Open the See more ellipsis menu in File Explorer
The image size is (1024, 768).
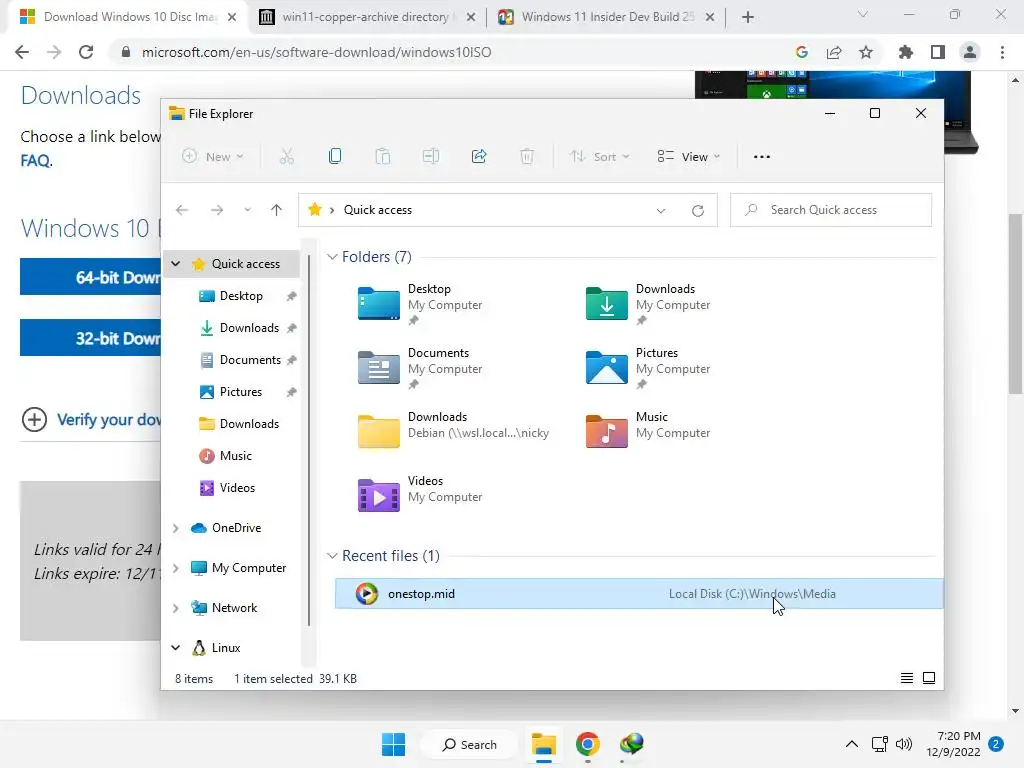761,157
